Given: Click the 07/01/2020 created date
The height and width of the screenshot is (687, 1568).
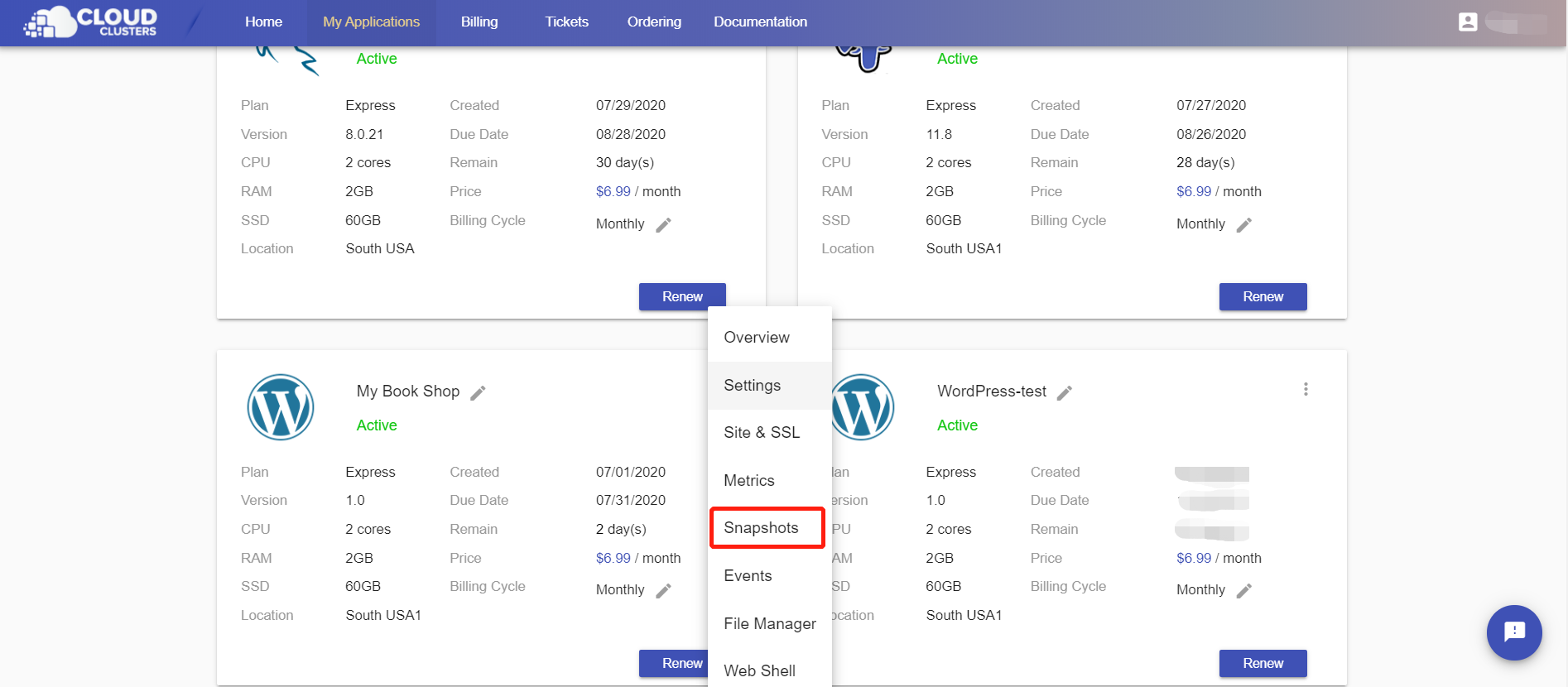Looking at the screenshot, I should 631,472.
